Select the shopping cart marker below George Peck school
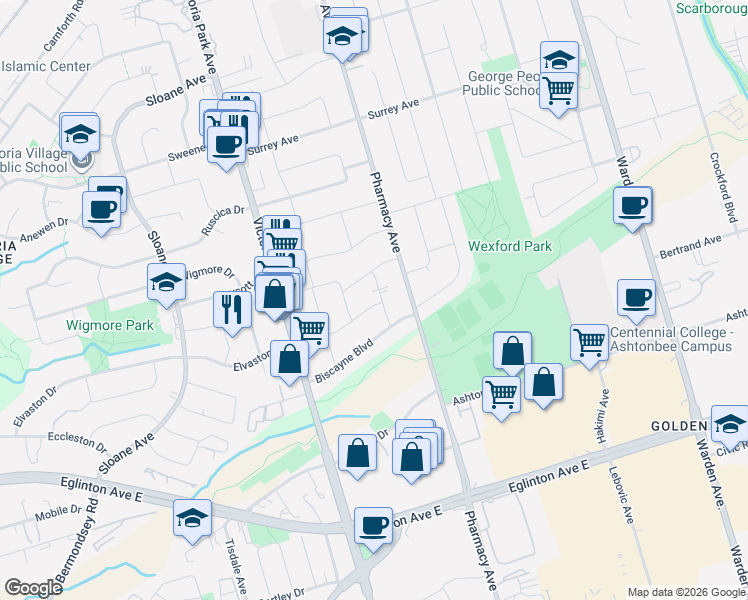The height and width of the screenshot is (600, 748). [x=558, y=93]
